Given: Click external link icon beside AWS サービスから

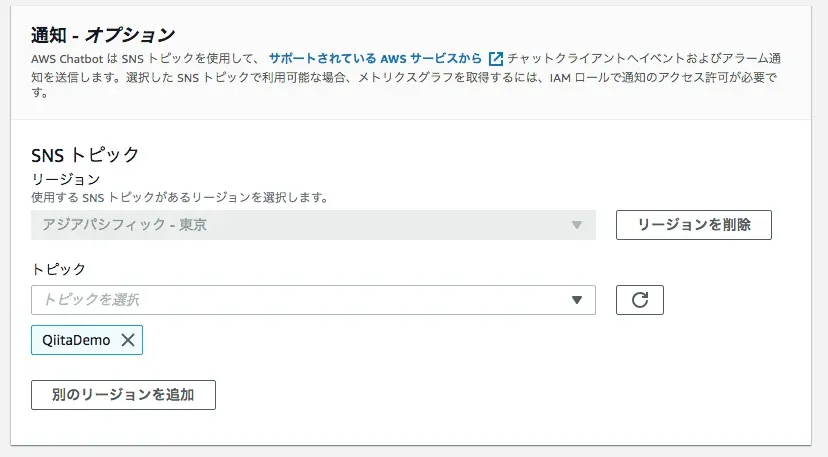Looking at the screenshot, I should (x=496, y=59).
